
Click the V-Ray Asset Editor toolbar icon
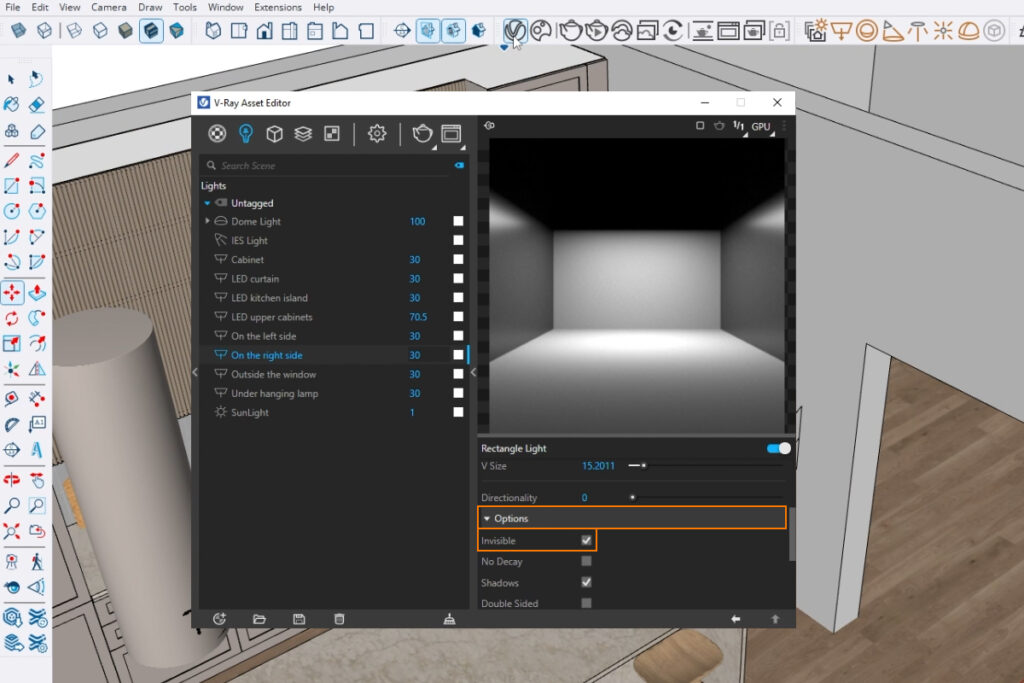(x=515, y=31)
